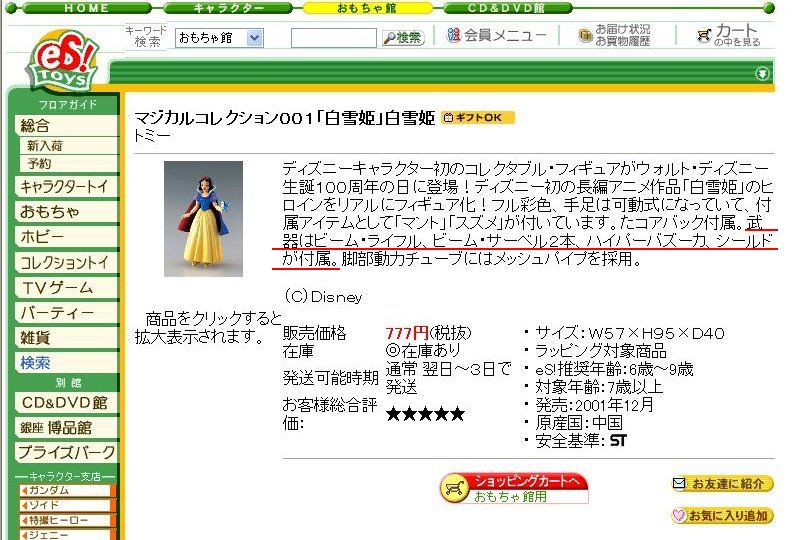This screenshot has width=800, height=540.
Task: Open お届け状況 お買物履歴 link
Action: tap(614, 35)
